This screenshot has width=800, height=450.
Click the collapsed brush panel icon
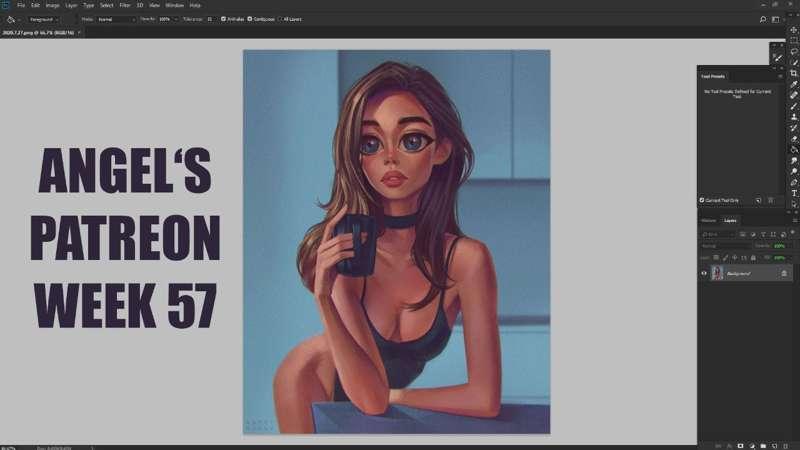(777, 58)
